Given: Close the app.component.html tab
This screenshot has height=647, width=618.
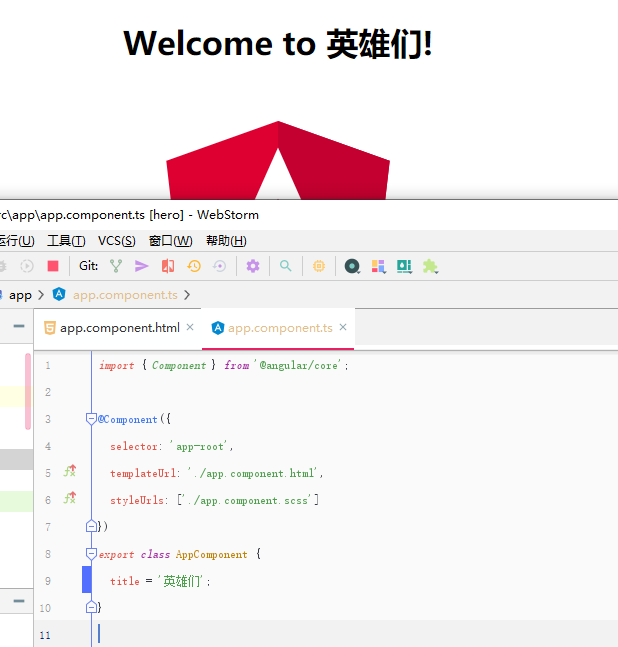Looking at the screenshot, I should coord(190,327).
